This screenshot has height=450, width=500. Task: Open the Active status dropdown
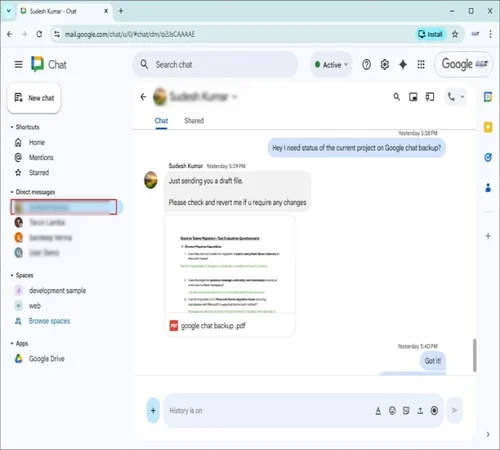332,65
